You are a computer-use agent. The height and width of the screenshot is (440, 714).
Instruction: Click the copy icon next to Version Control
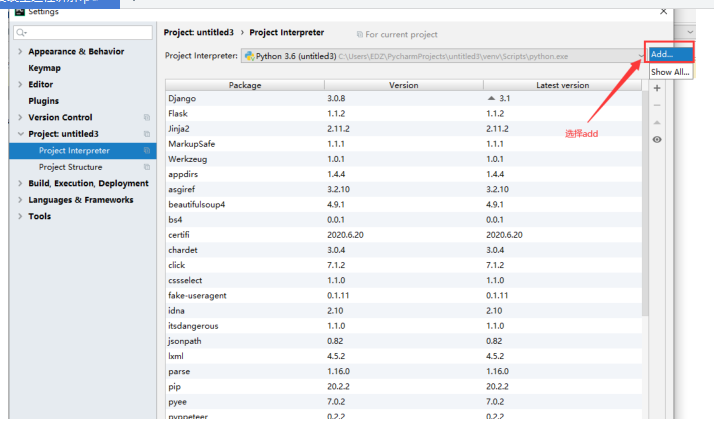click(147, 118)
